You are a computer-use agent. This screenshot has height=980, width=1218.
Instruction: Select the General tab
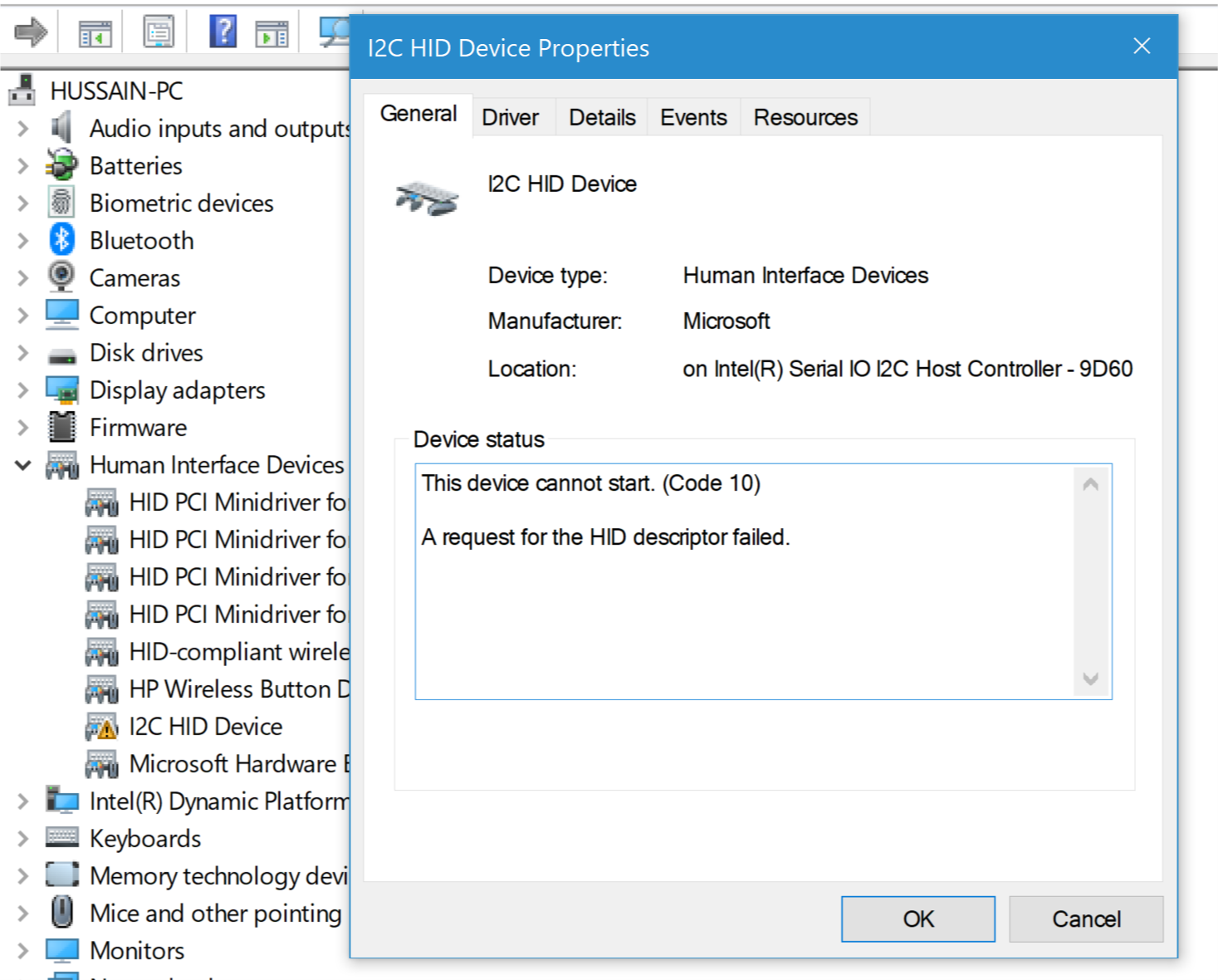pyautogui.click(x=418, y=114)
